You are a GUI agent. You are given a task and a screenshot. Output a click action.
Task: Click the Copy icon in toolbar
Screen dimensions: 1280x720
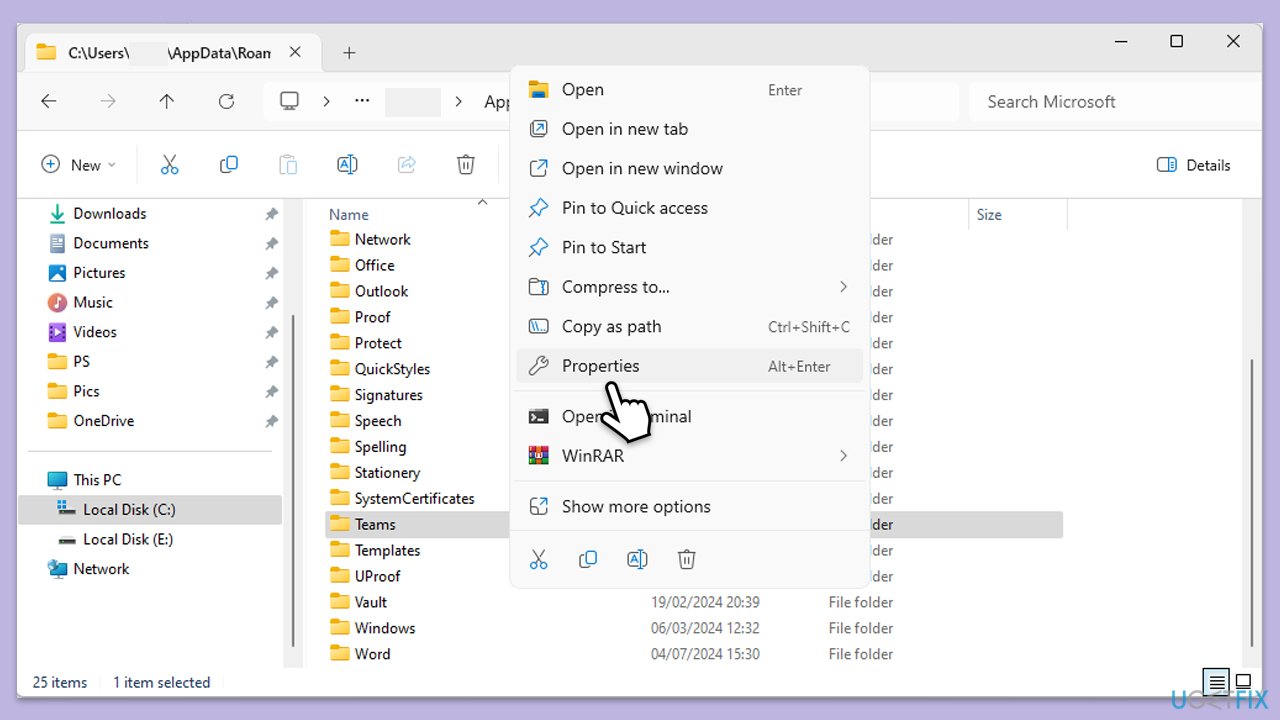point(229,165)
